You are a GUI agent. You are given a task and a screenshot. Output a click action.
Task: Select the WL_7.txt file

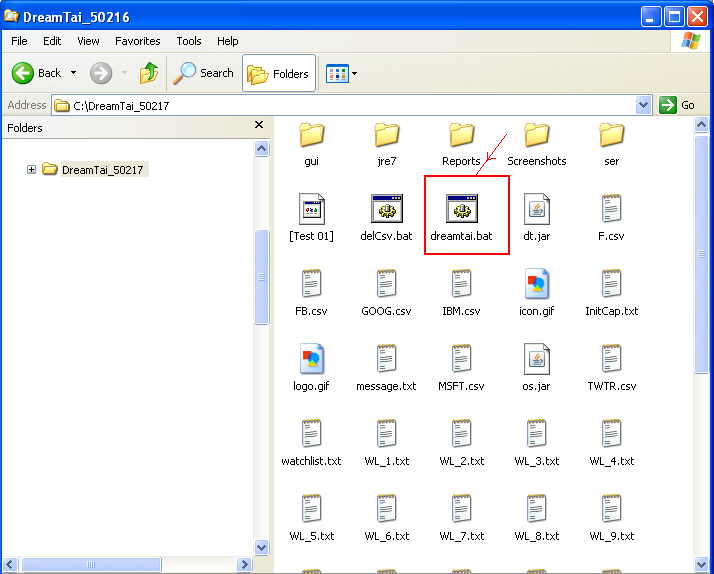point(461,518)
